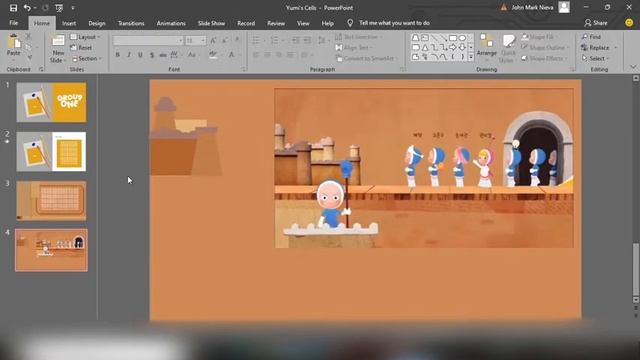Select the Rectangle shape in gallery
Screen dimensions: 640x360
pyautogui.click(x=453, y=38)
